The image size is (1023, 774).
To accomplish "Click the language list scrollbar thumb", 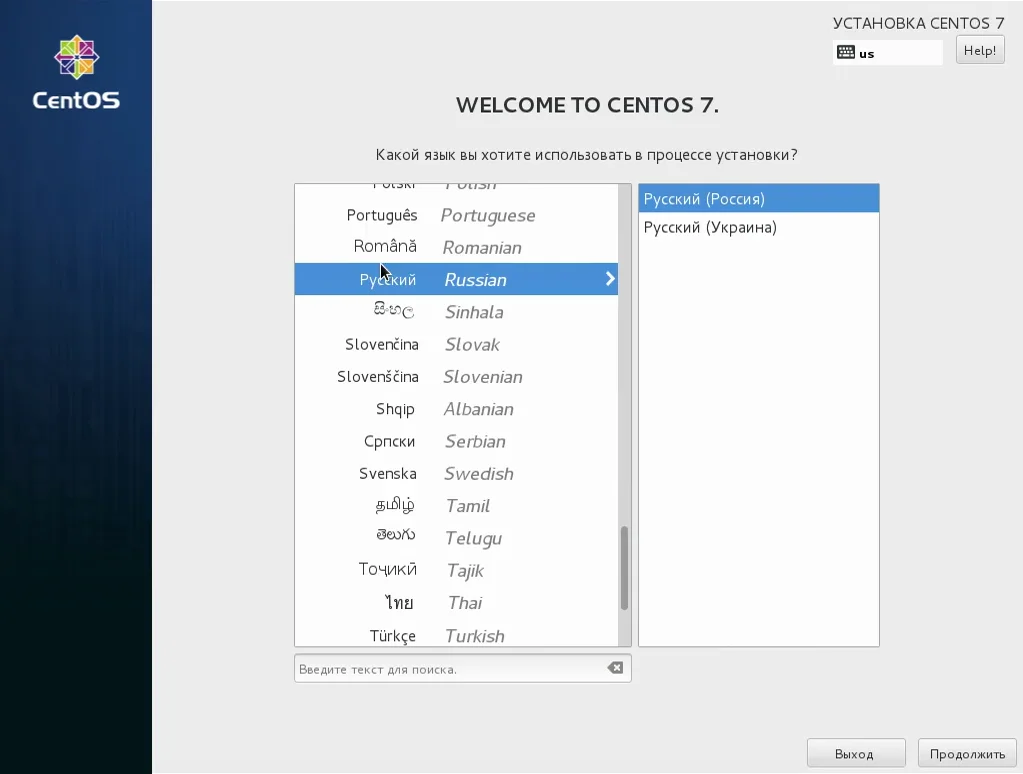I will (x=624, y=568).
